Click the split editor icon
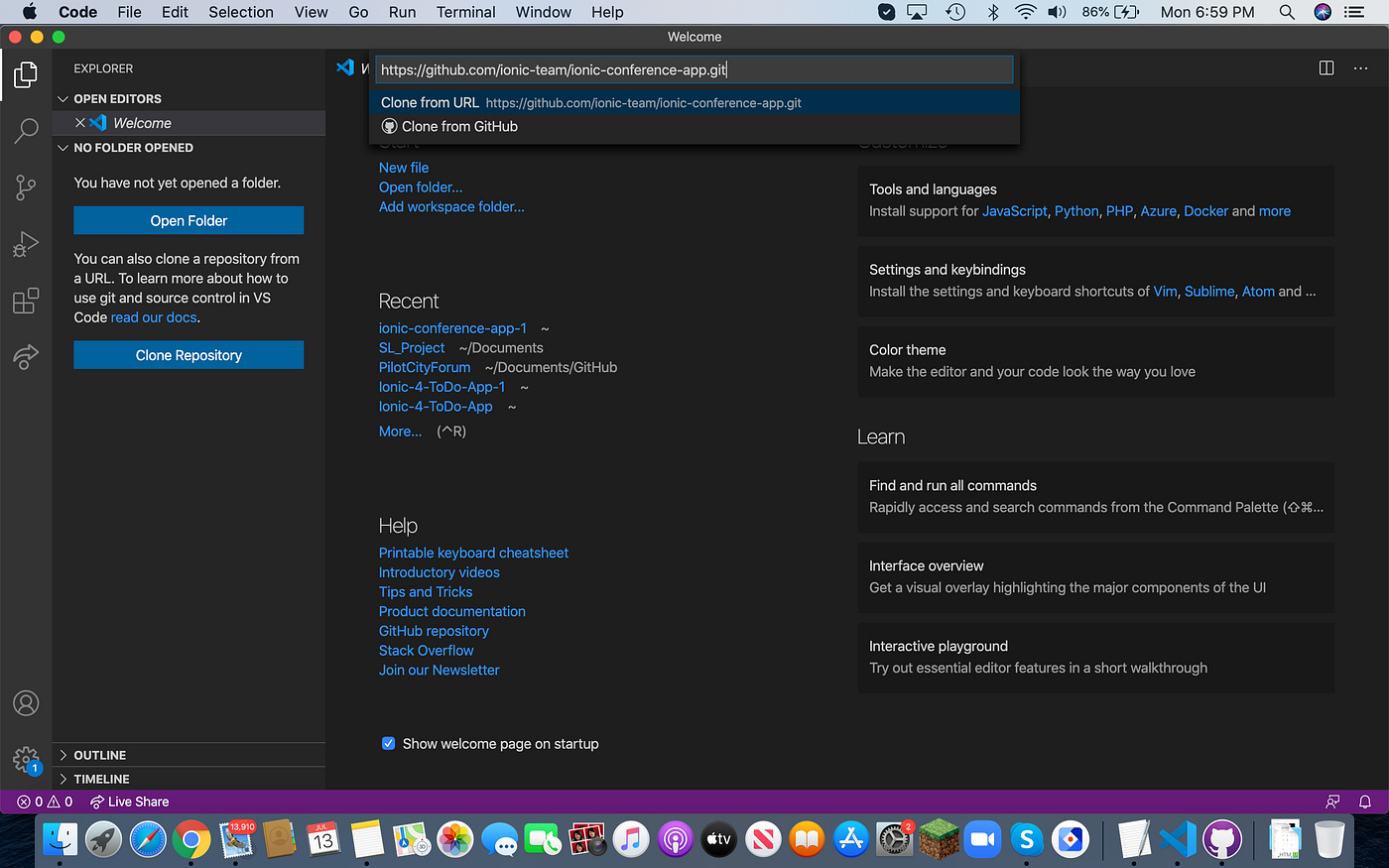Image resolution: width=1389 pixels, height=868 pixels. 1326,67
